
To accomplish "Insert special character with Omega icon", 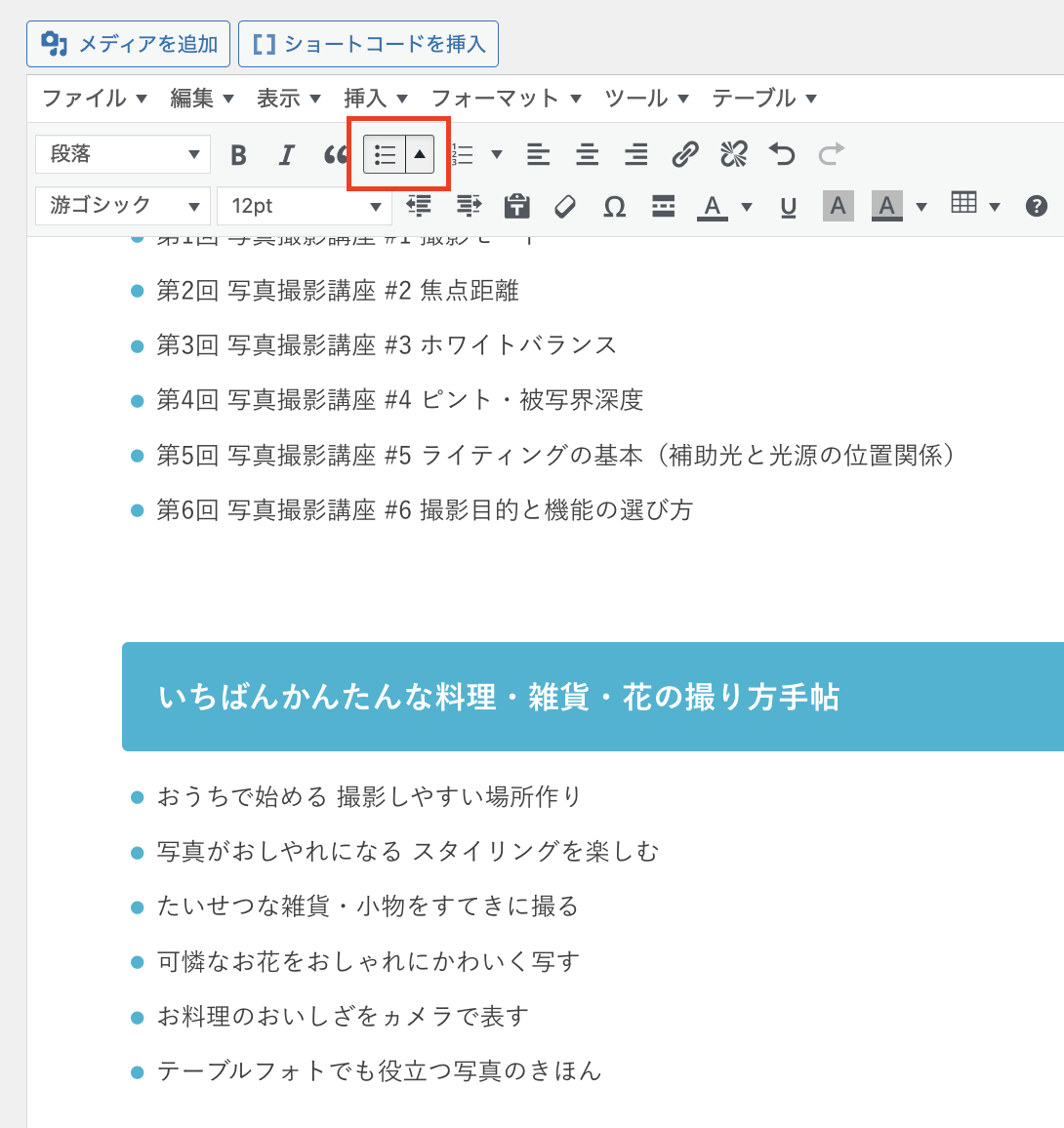I will click(x=614, y=207).
